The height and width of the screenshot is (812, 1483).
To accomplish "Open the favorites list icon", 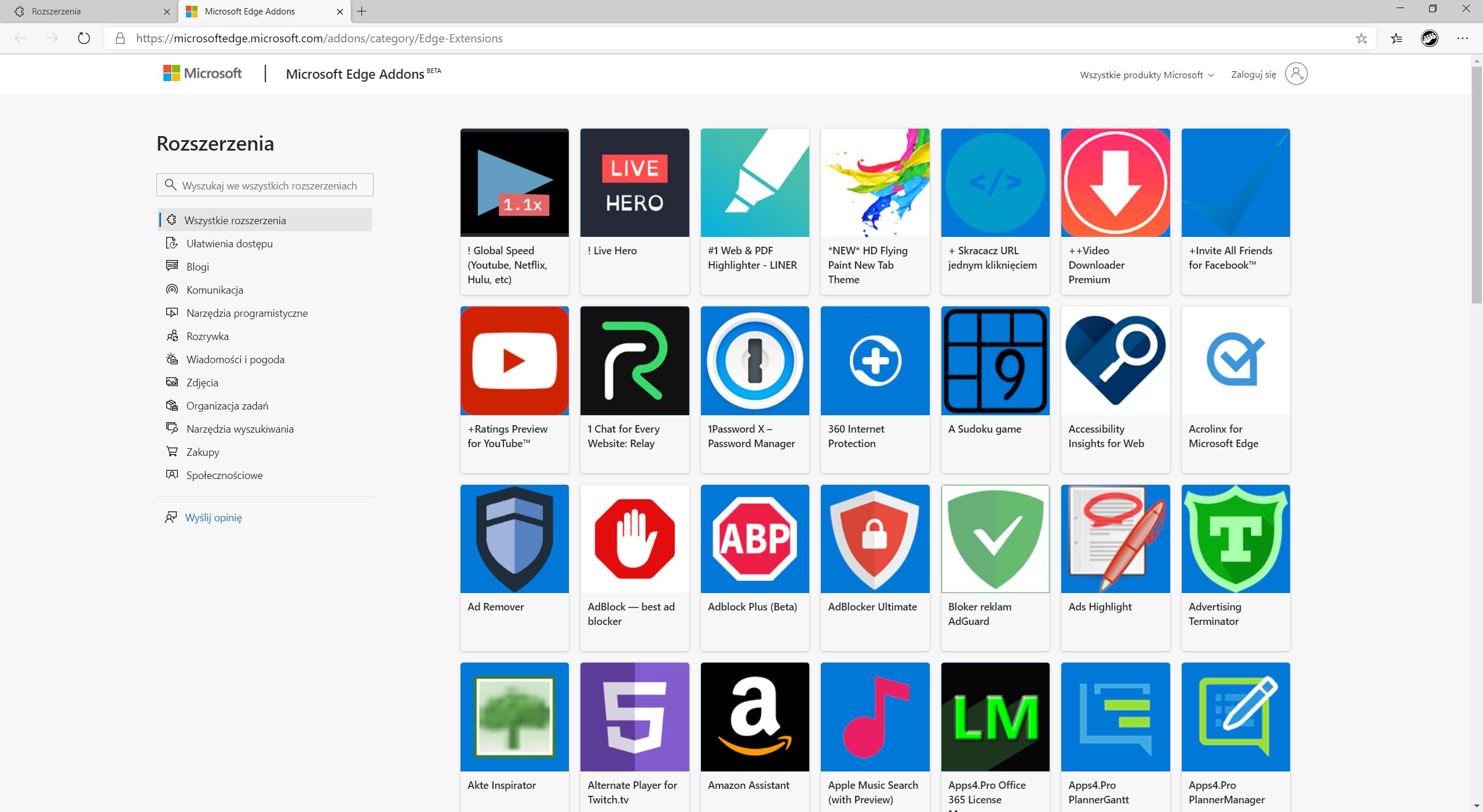I will 1397,38.
